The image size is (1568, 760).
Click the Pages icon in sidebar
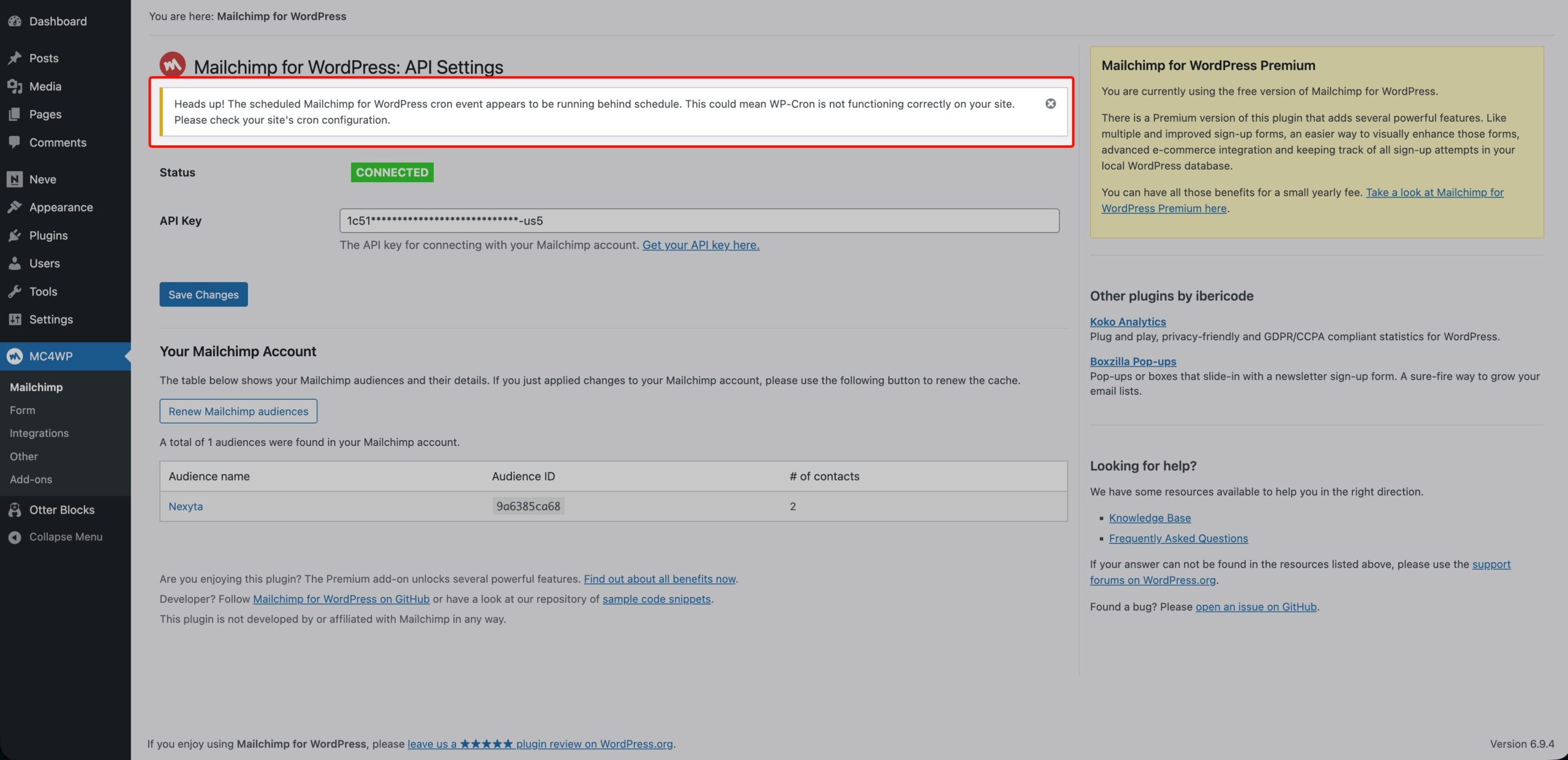coord(15,115)
